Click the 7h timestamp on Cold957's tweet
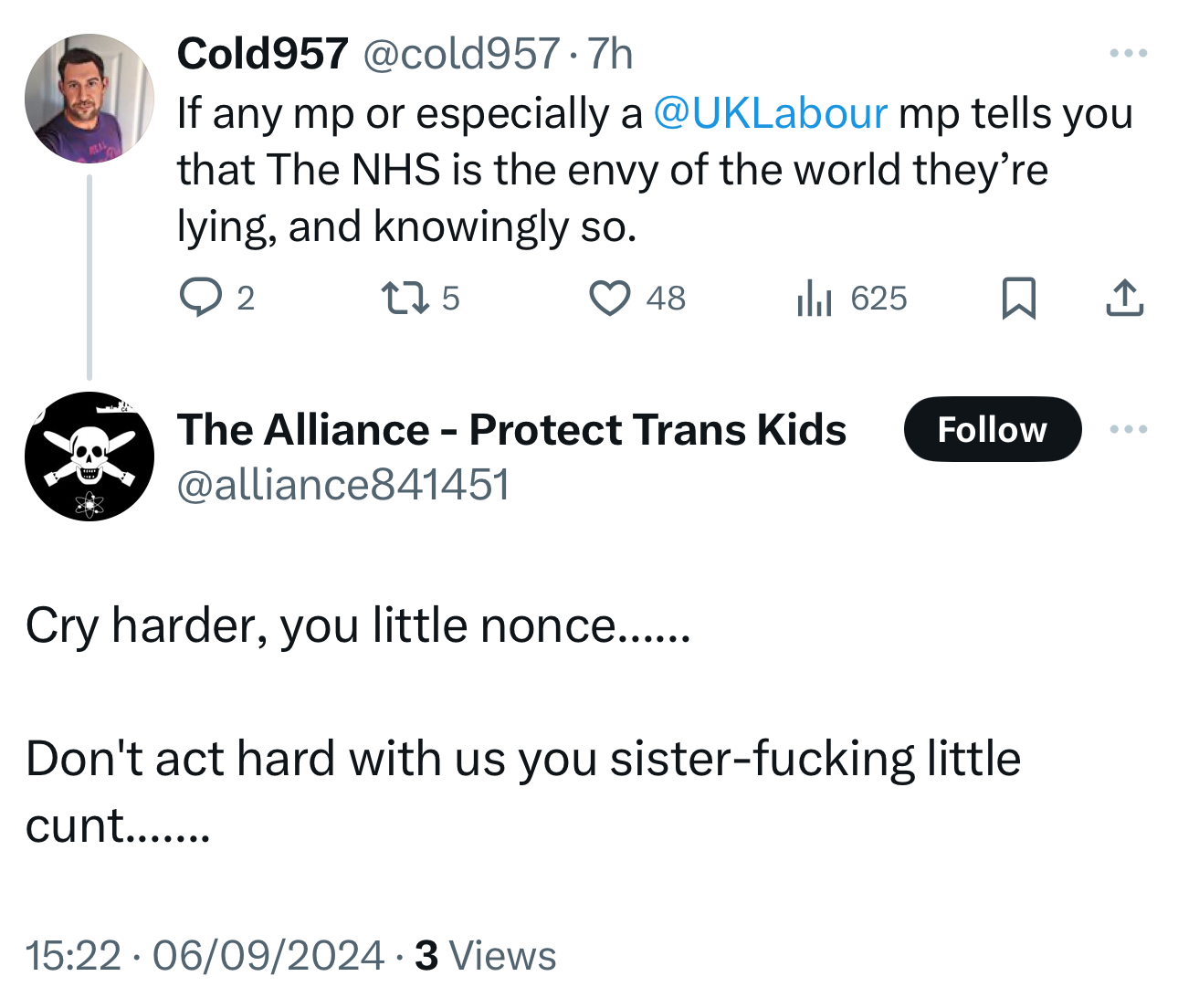 coord(610,54)
